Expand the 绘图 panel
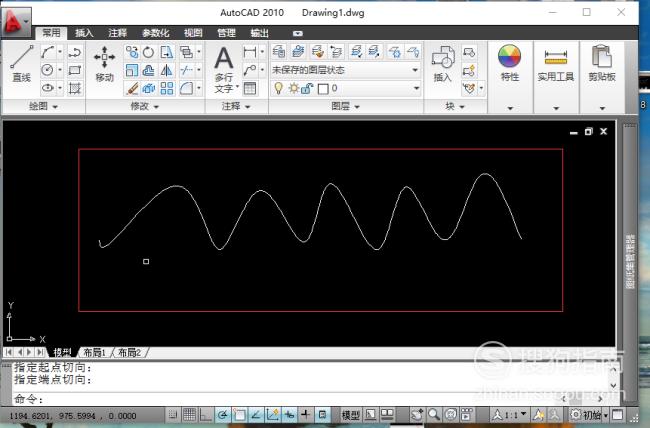Screen dimensions: 650x428 [43, 107]
